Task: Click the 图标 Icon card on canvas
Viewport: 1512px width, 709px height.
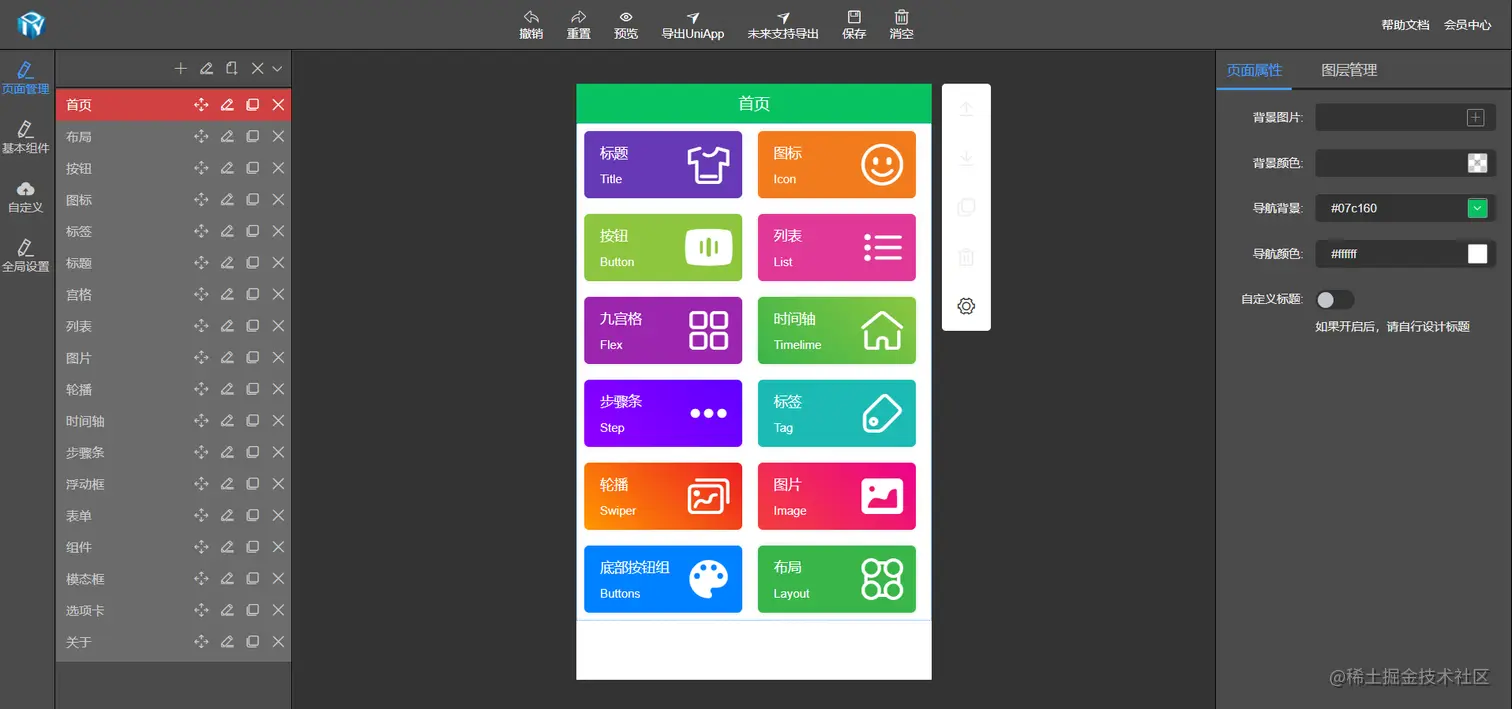Action: 837,164
